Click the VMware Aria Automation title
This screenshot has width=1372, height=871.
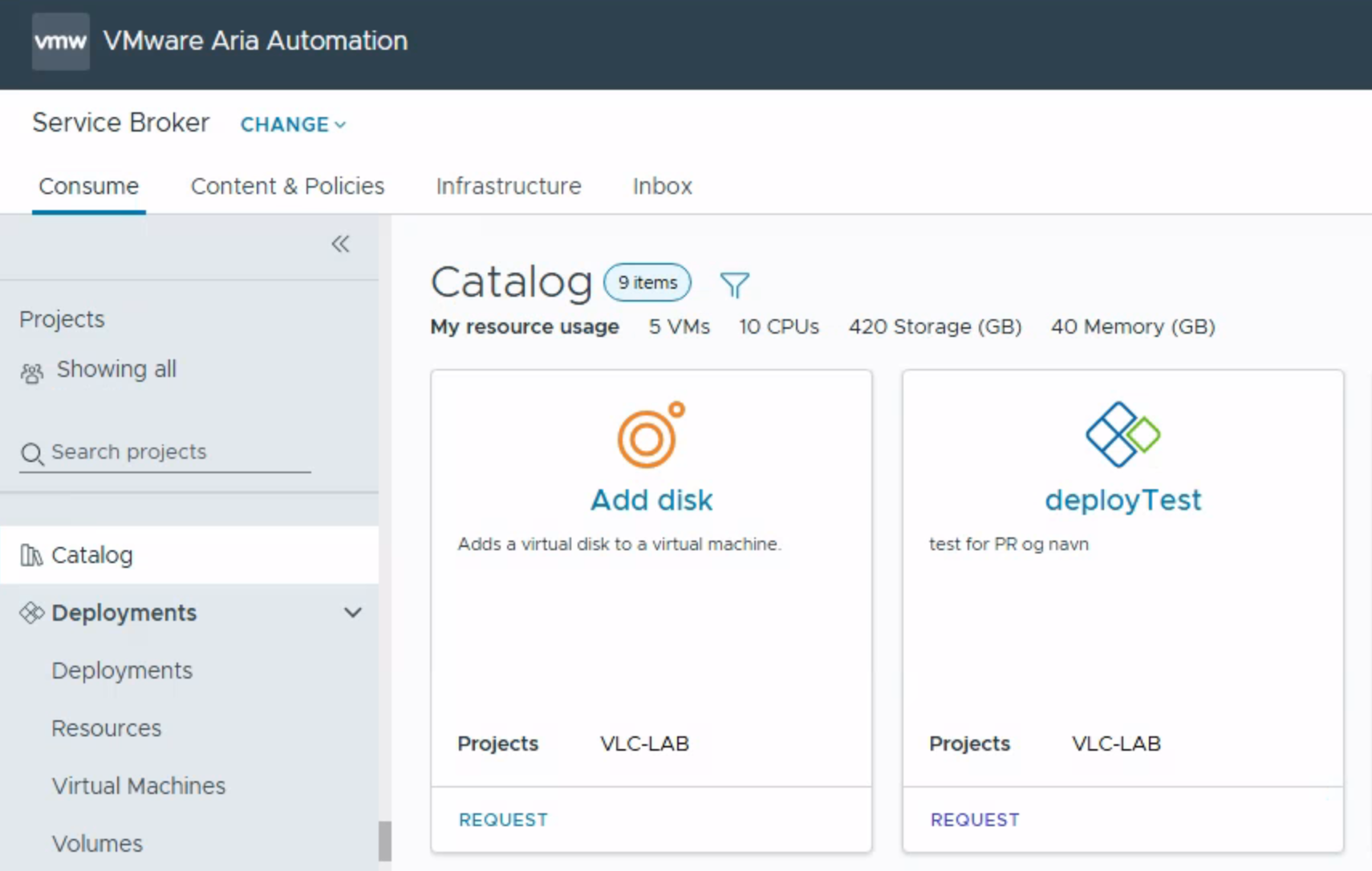(x=255, y=41)
